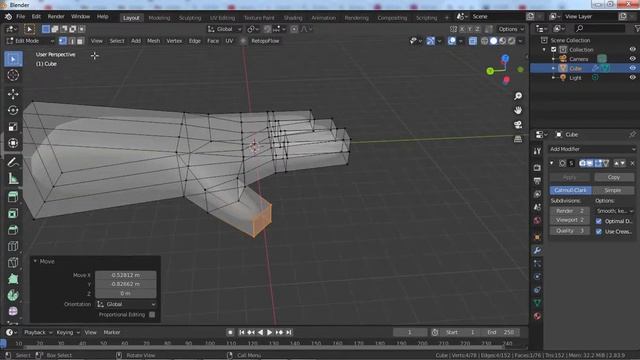The image size is (640, 360).
Task: Enable rendered viewport shading
Action: pos(511,41)
